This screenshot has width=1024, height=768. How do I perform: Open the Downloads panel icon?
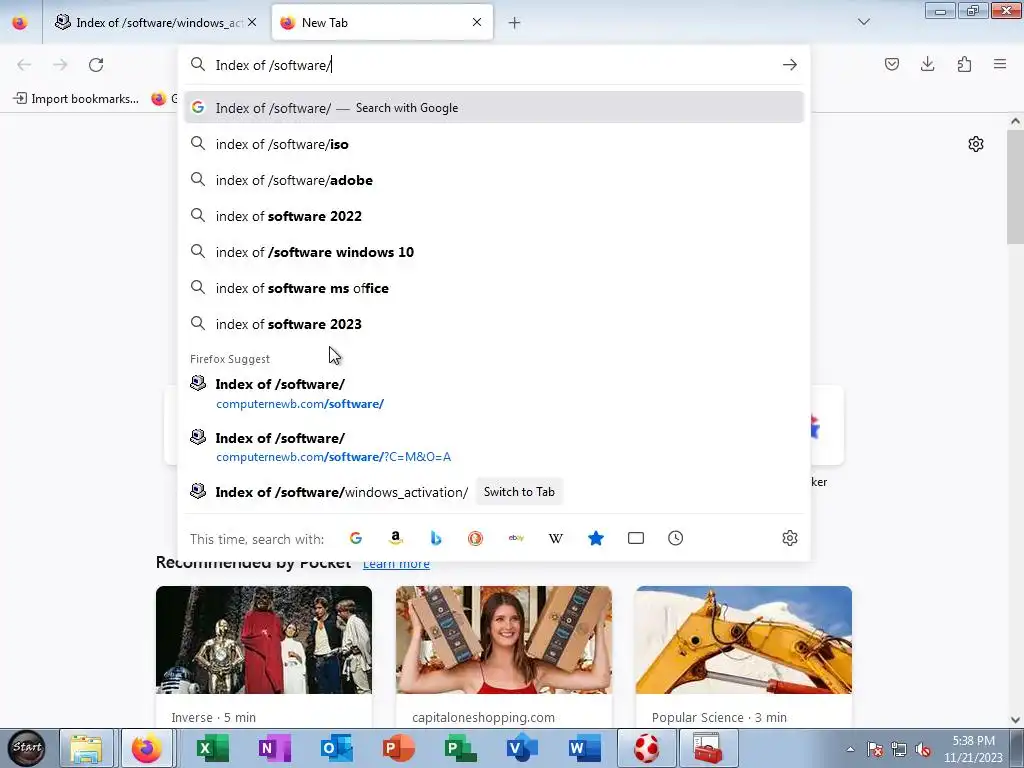pyautogui.click(x=927, y=64)
